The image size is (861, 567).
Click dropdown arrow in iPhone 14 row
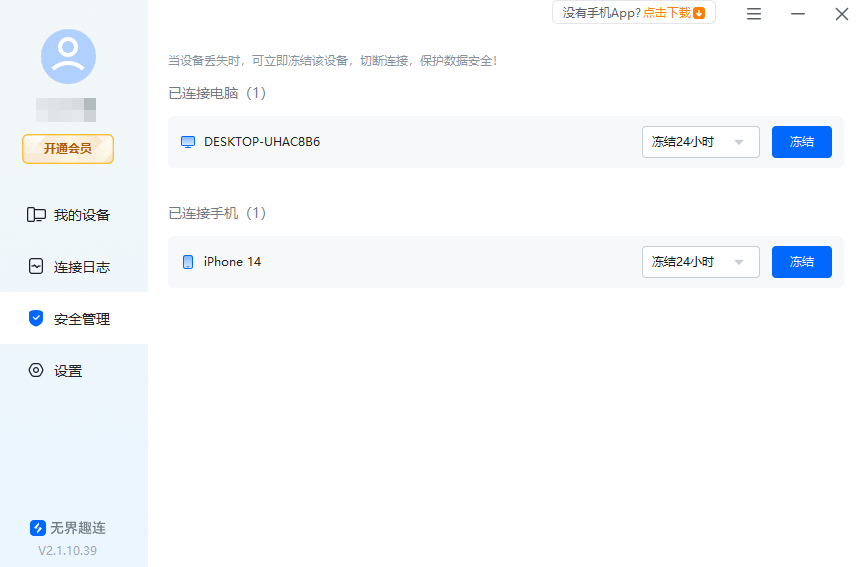[739, 262]
